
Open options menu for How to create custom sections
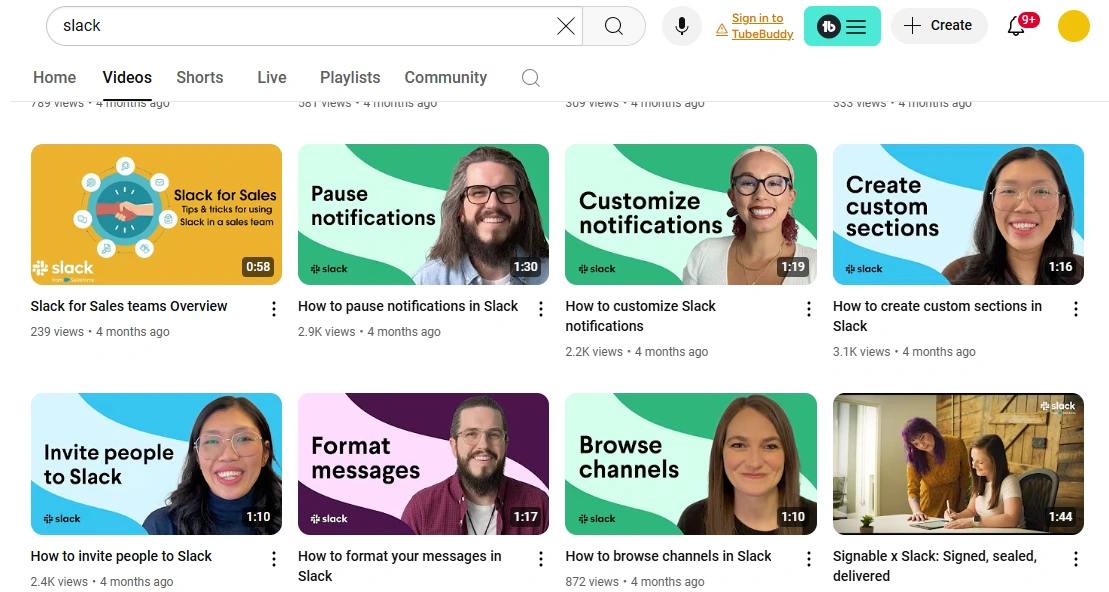tap(1076, 308)
